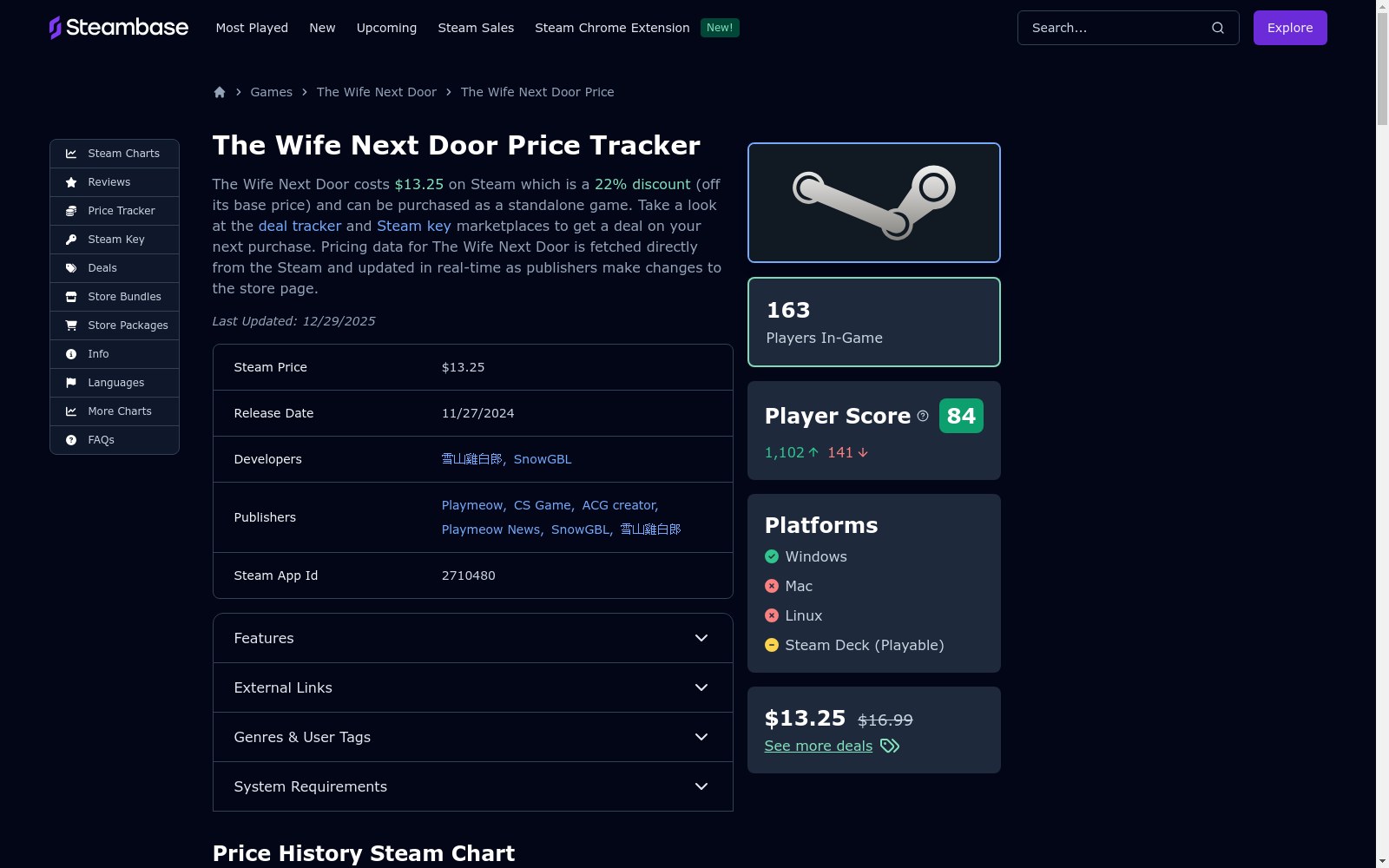Click the Explore button
Viewport: 1389px width, 868px height.
pyautogui.click(x=1290, y=28)
